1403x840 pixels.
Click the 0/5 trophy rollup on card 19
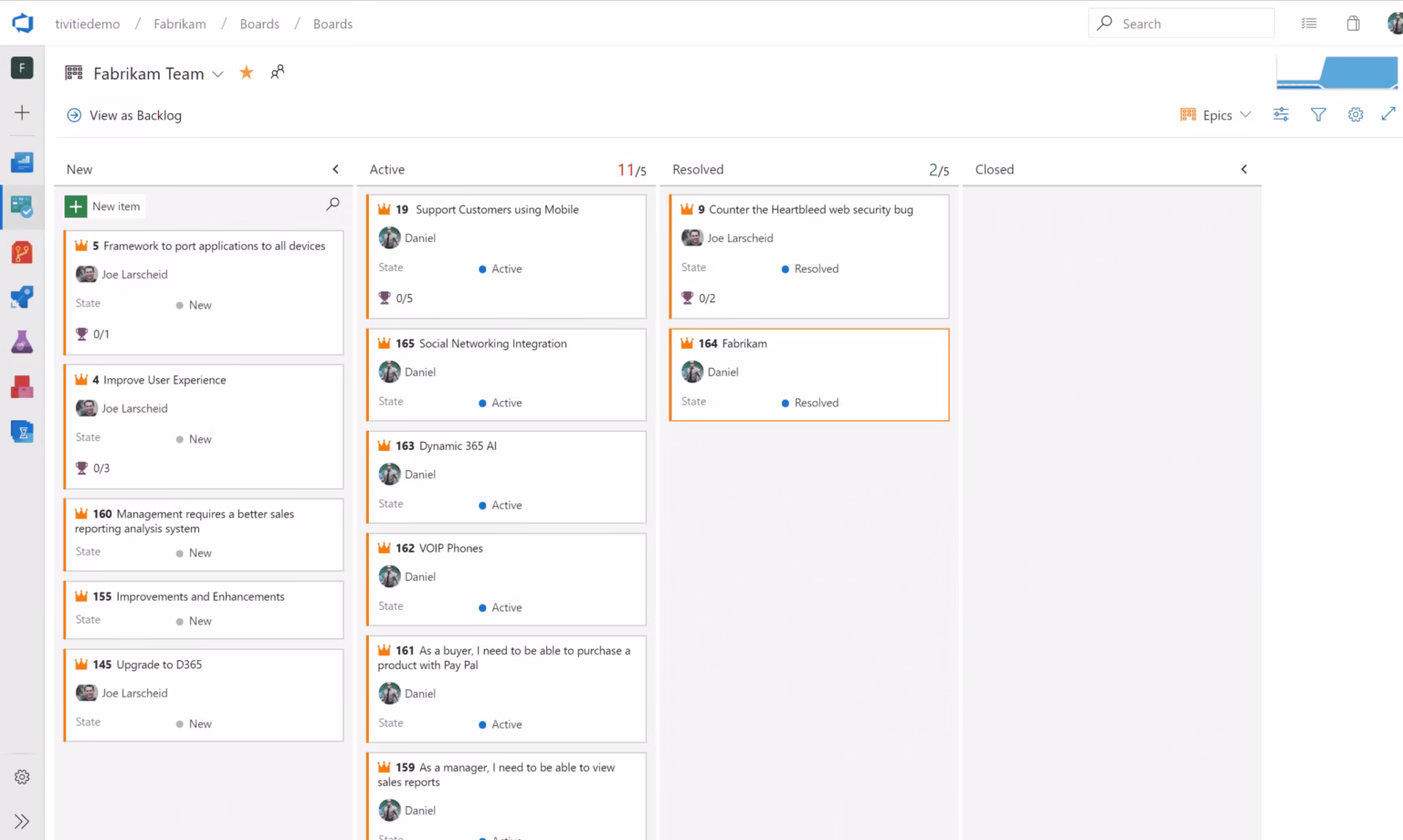coord(396,298)
